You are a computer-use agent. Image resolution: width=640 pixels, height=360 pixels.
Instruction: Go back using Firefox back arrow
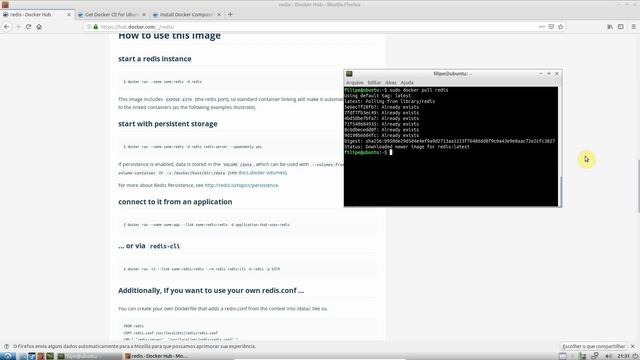point(7,27)
